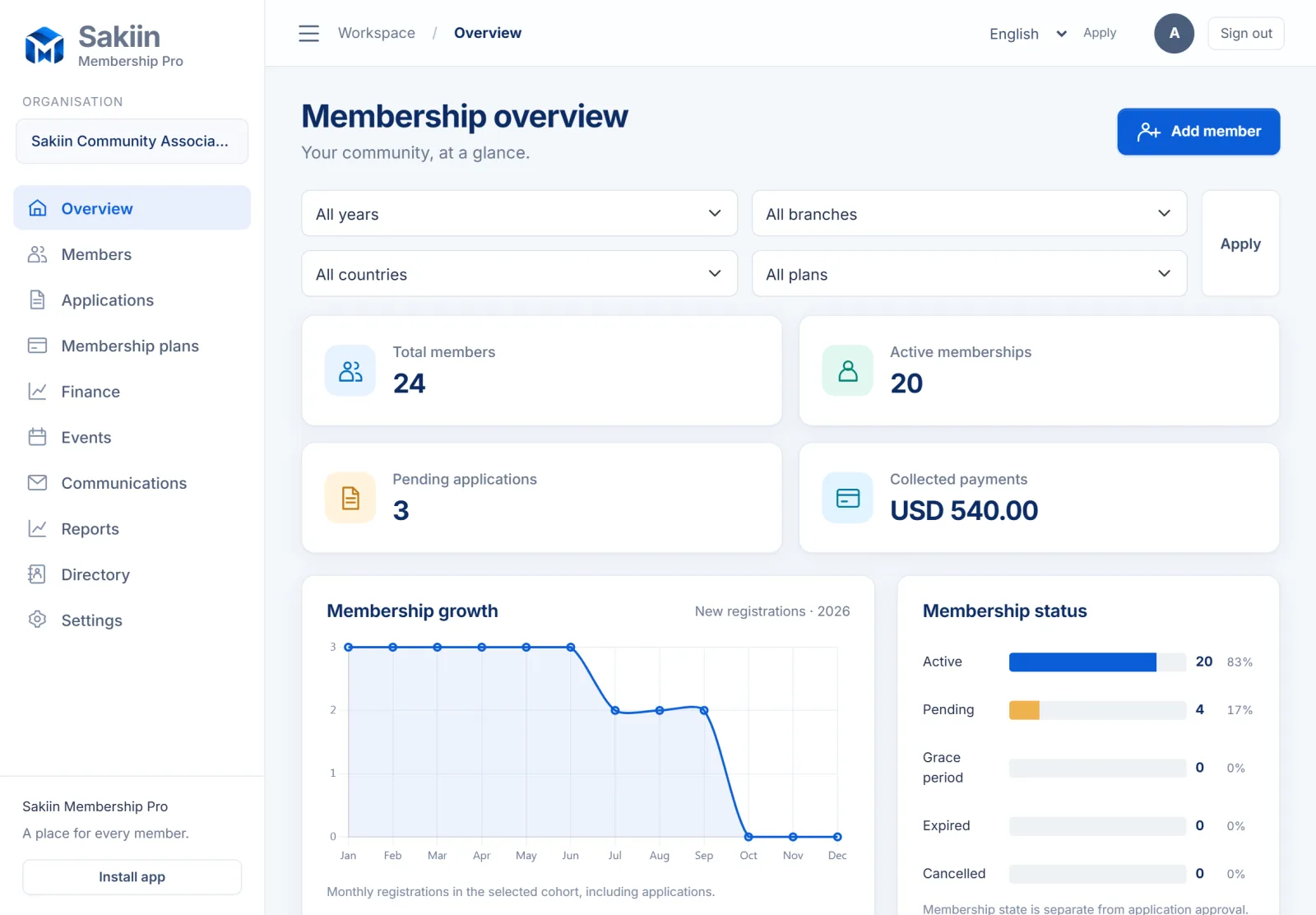Click the Sign out button
The width and height of the screenshot is (1316, 915).
pyautogui.click(x=1246, y=34)
